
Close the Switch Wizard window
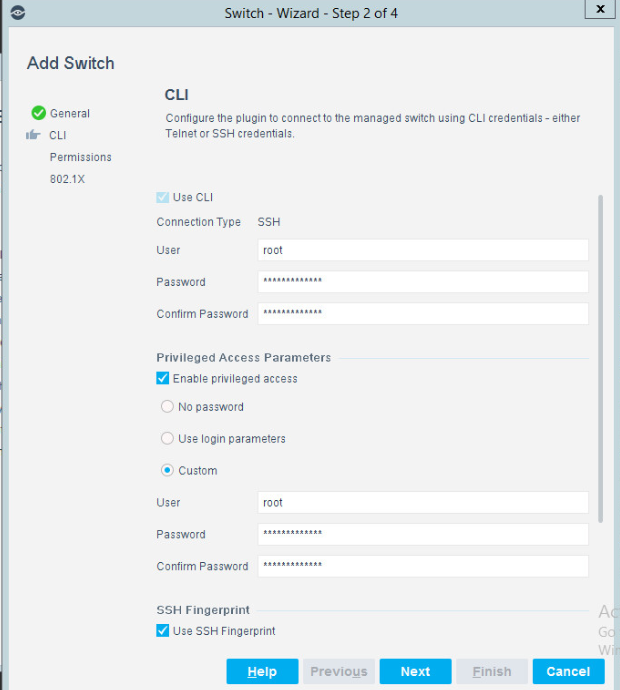(600, 9)
